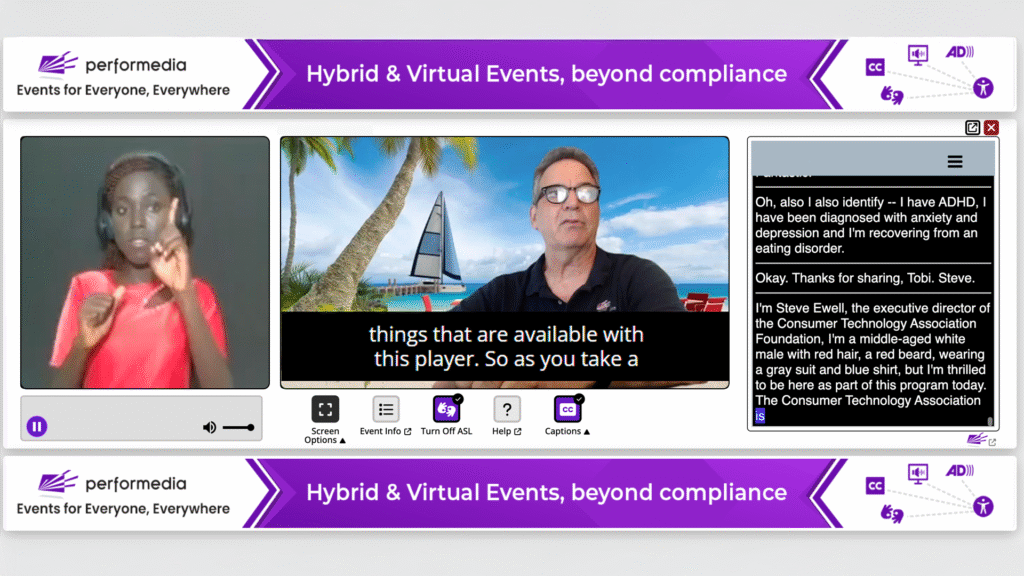Image resolution: width=1024 pixels, height=576 pixels.
Task: Open the Event Info list icon
Action: click(386, 409)
